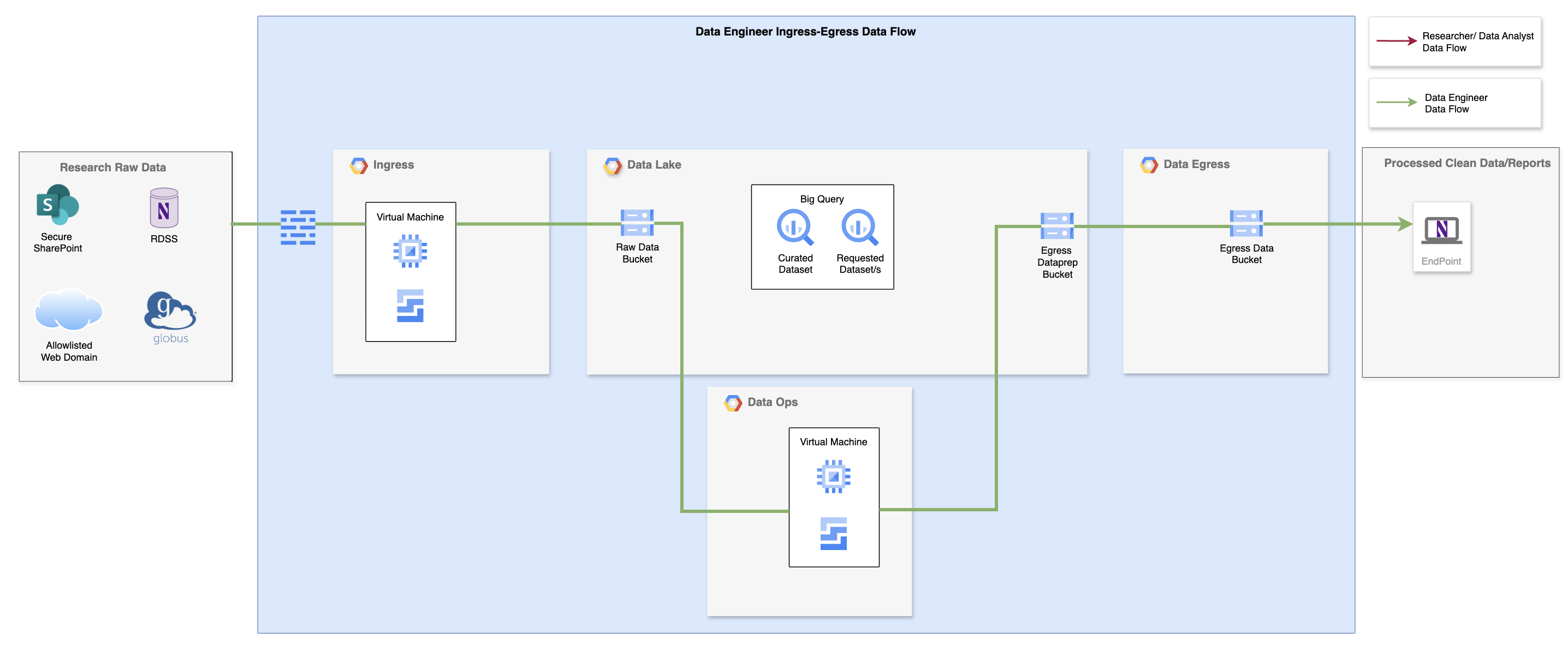The height and width of the screenshot is (645, 1568).
Task: Select the Data Ops project heading
Action: tap(772, 402)
